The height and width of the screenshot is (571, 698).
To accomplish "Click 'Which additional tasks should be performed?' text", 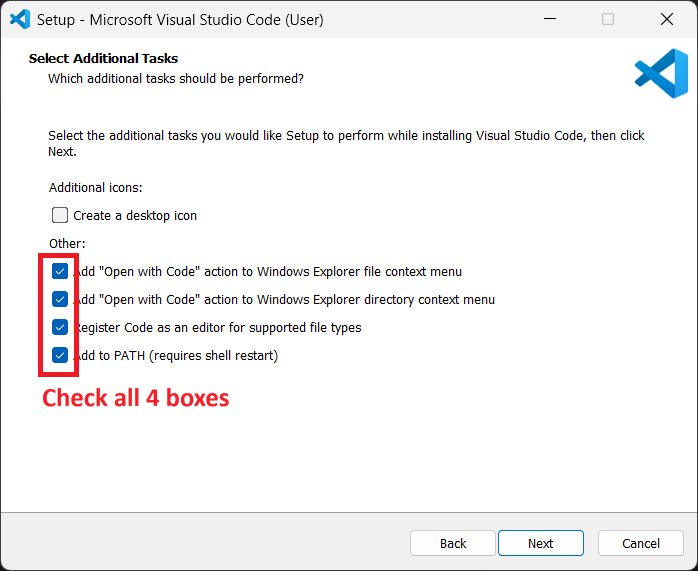I will (x=176, y=79).
